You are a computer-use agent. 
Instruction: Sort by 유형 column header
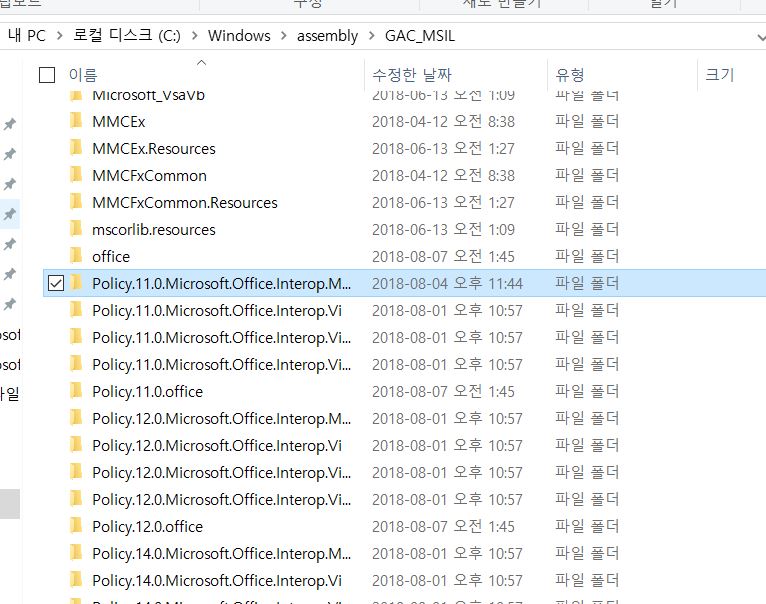[570, 75]
